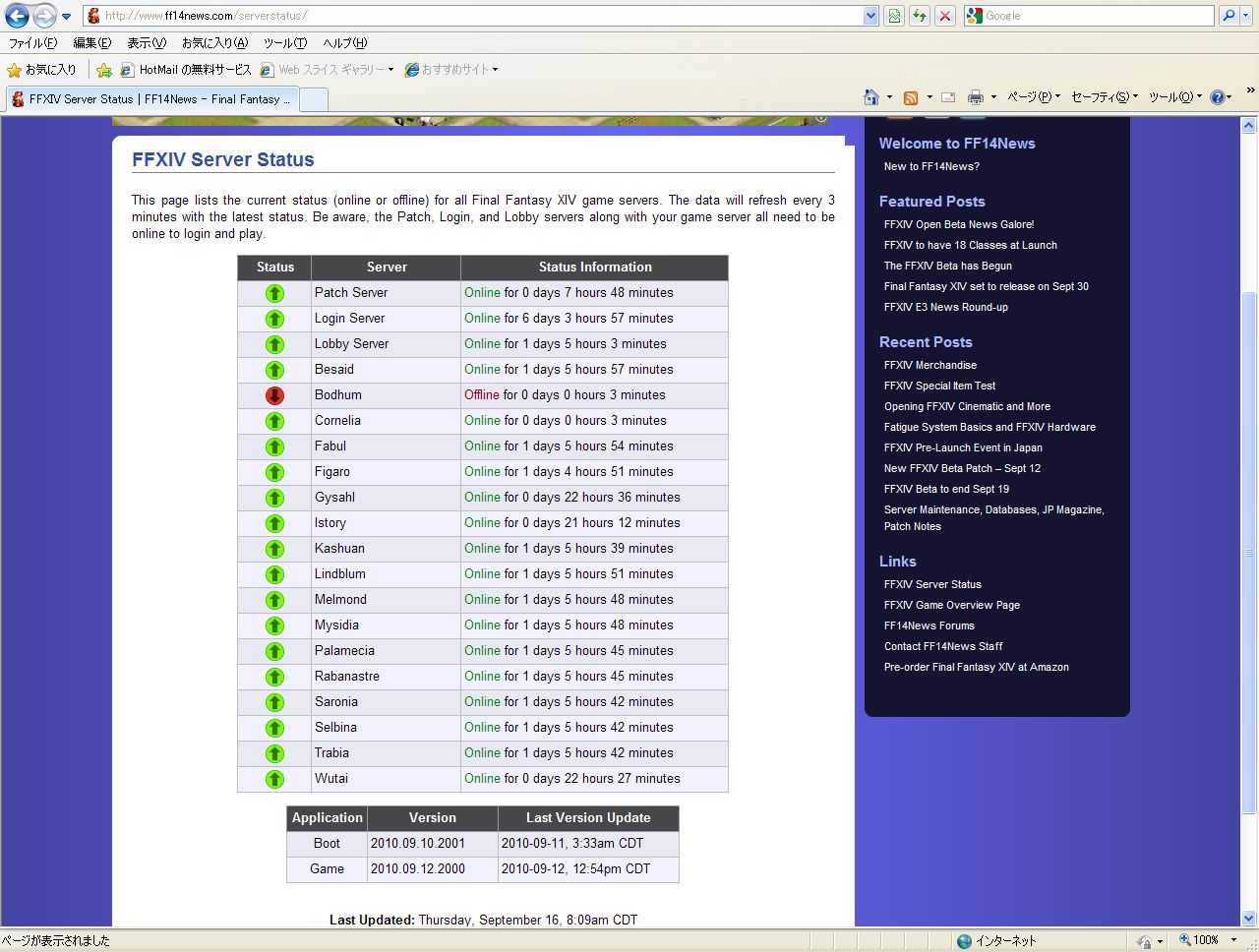Go forward with the browser Forward arrow
This screenshot has width=1259, height=952.
(44, 16)
